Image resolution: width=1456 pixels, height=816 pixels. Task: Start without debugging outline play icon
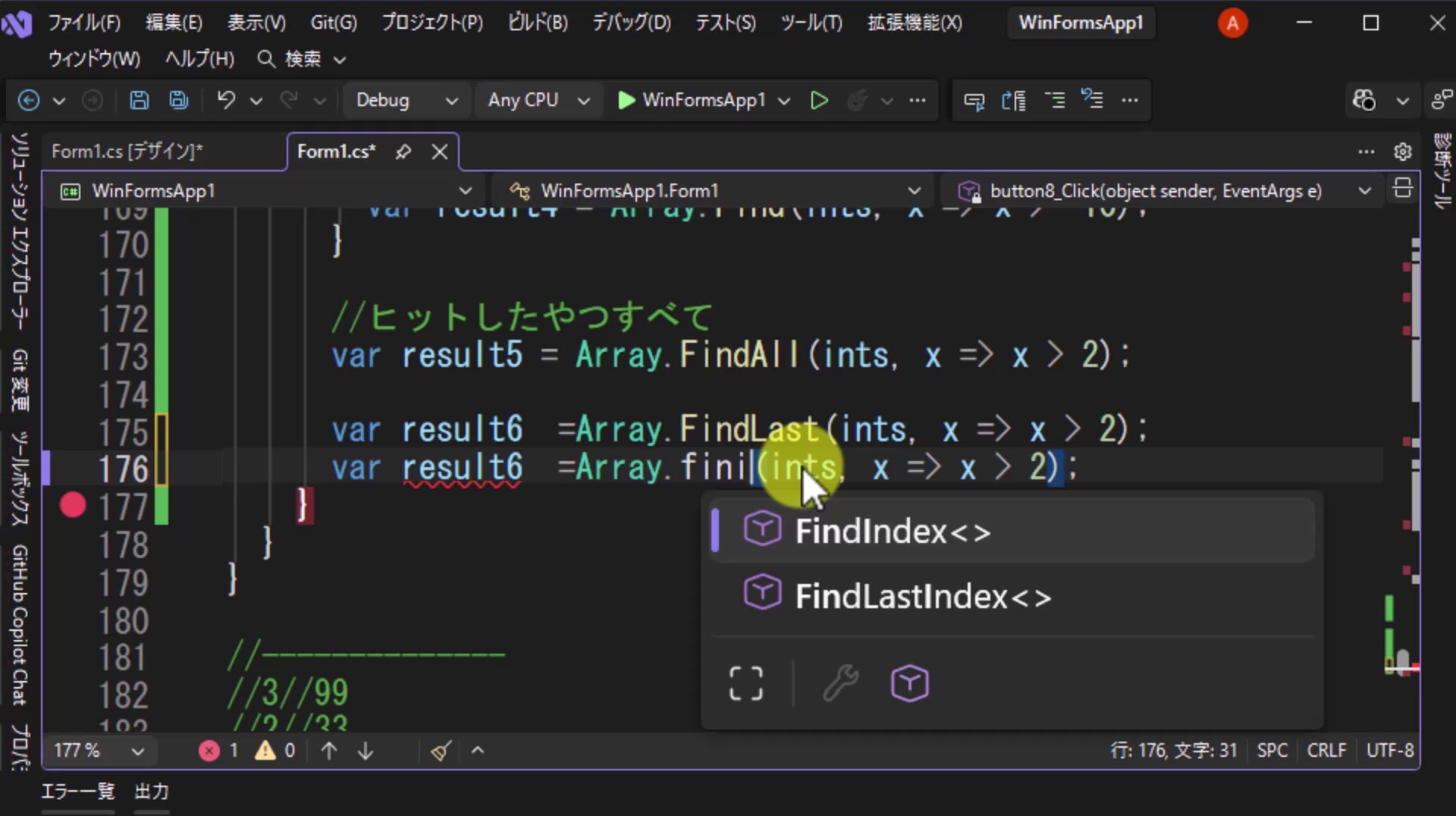(819, 100)
